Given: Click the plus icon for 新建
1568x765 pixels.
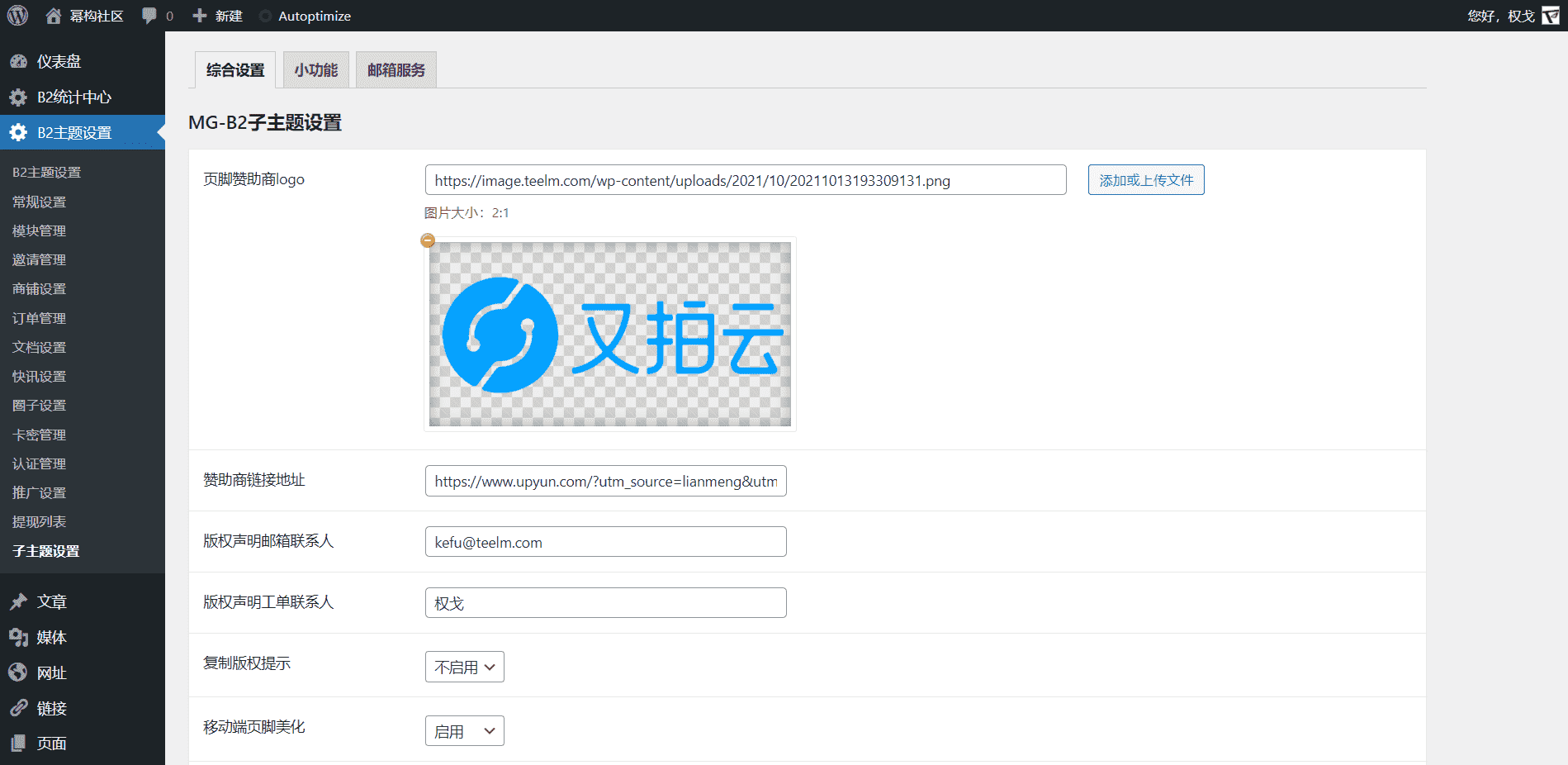Looking at the screenshot, I should click(x=199, y=16).
